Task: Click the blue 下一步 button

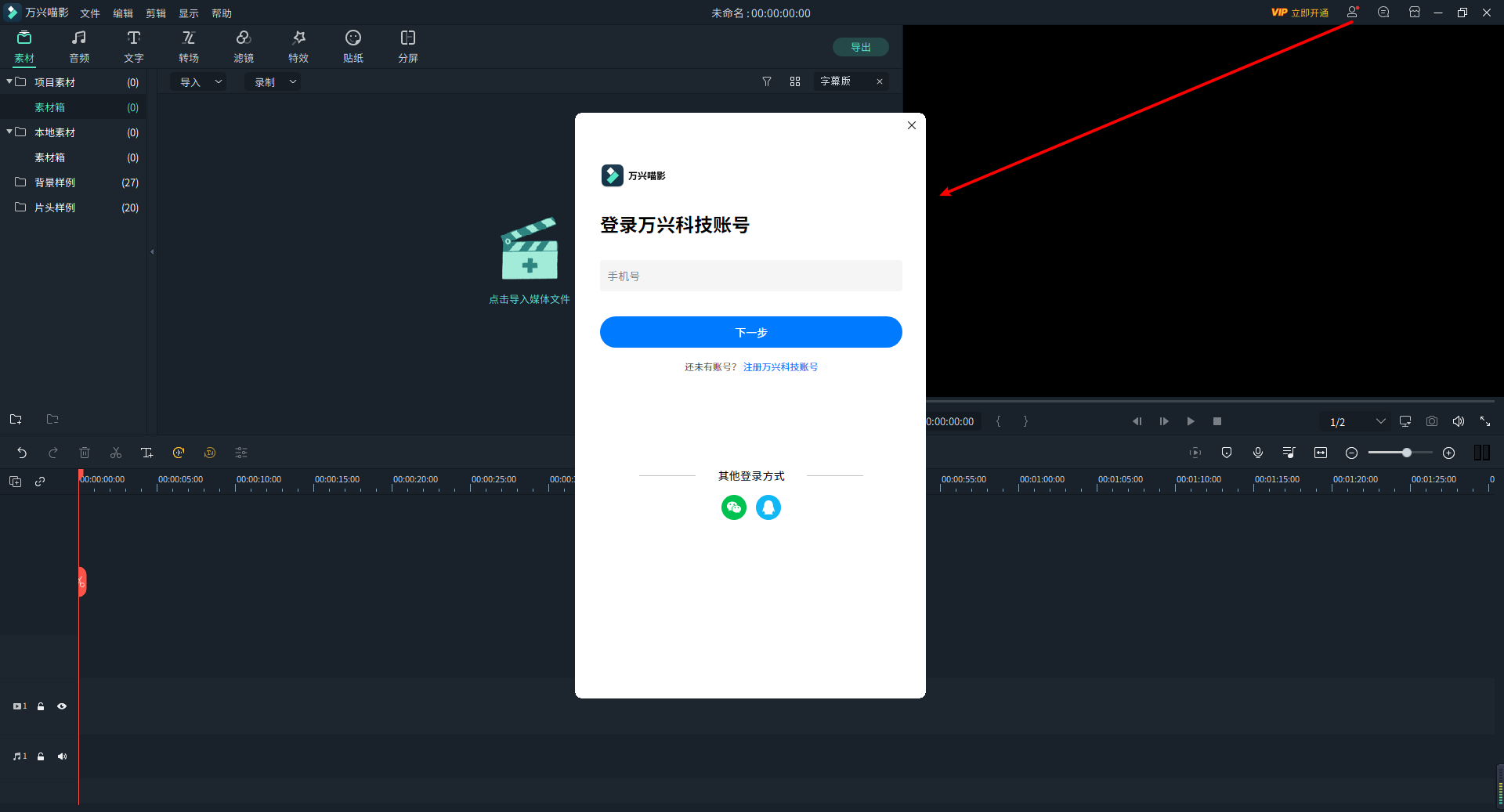Action: pyautogui.click(x=751, y=332)
